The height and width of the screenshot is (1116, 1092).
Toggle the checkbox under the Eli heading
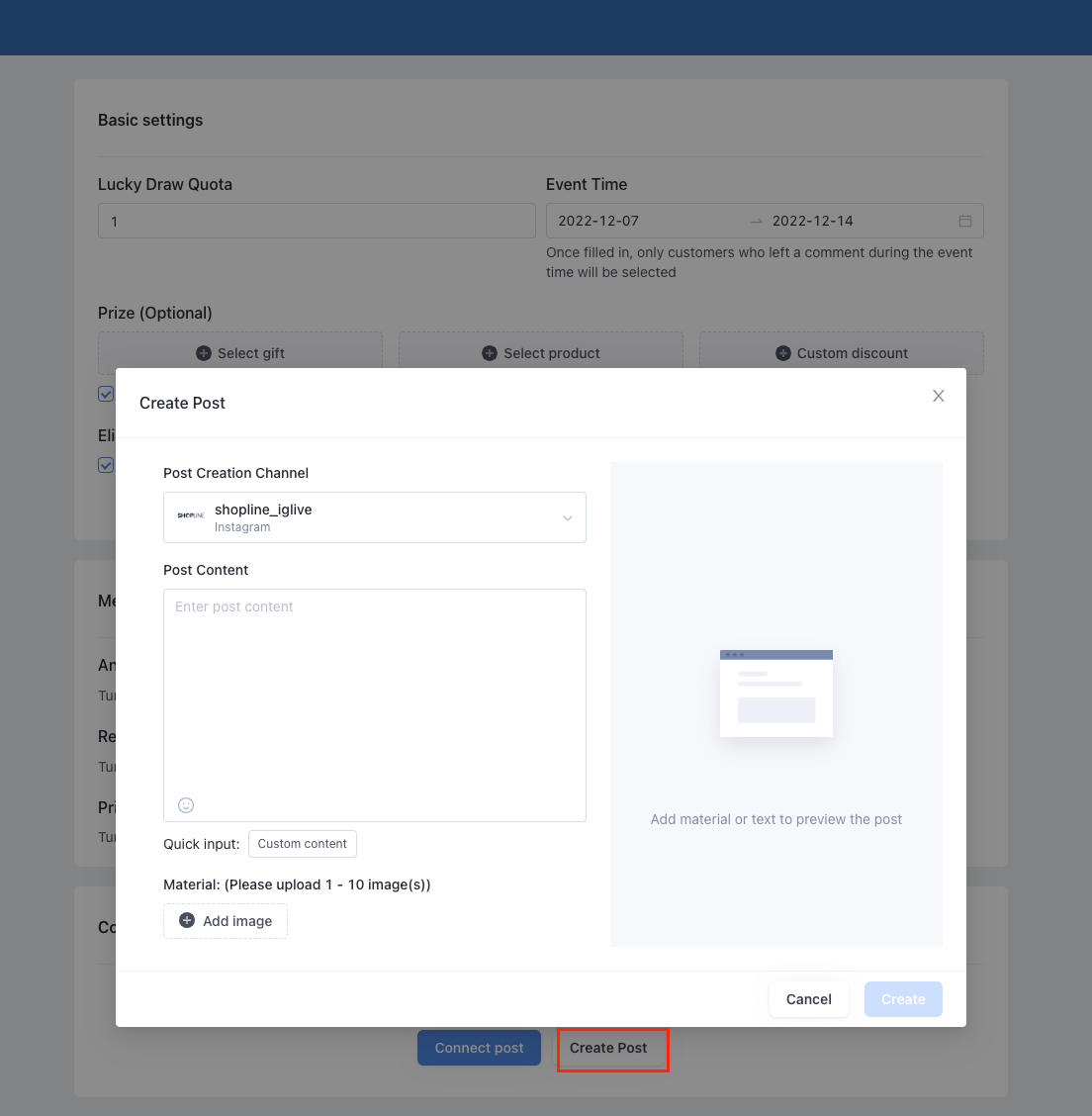click(106, 465)
